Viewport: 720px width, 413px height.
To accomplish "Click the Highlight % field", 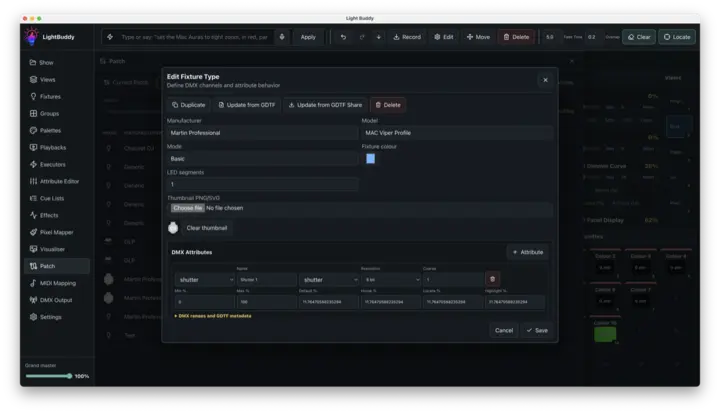I will click(x=515, y=302).
